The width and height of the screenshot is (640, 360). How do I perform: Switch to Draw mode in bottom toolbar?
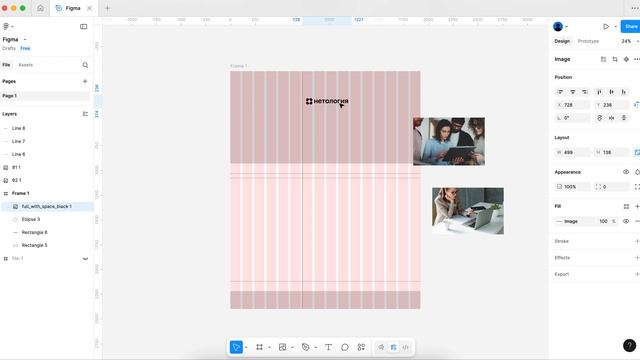tap(381, 347)
